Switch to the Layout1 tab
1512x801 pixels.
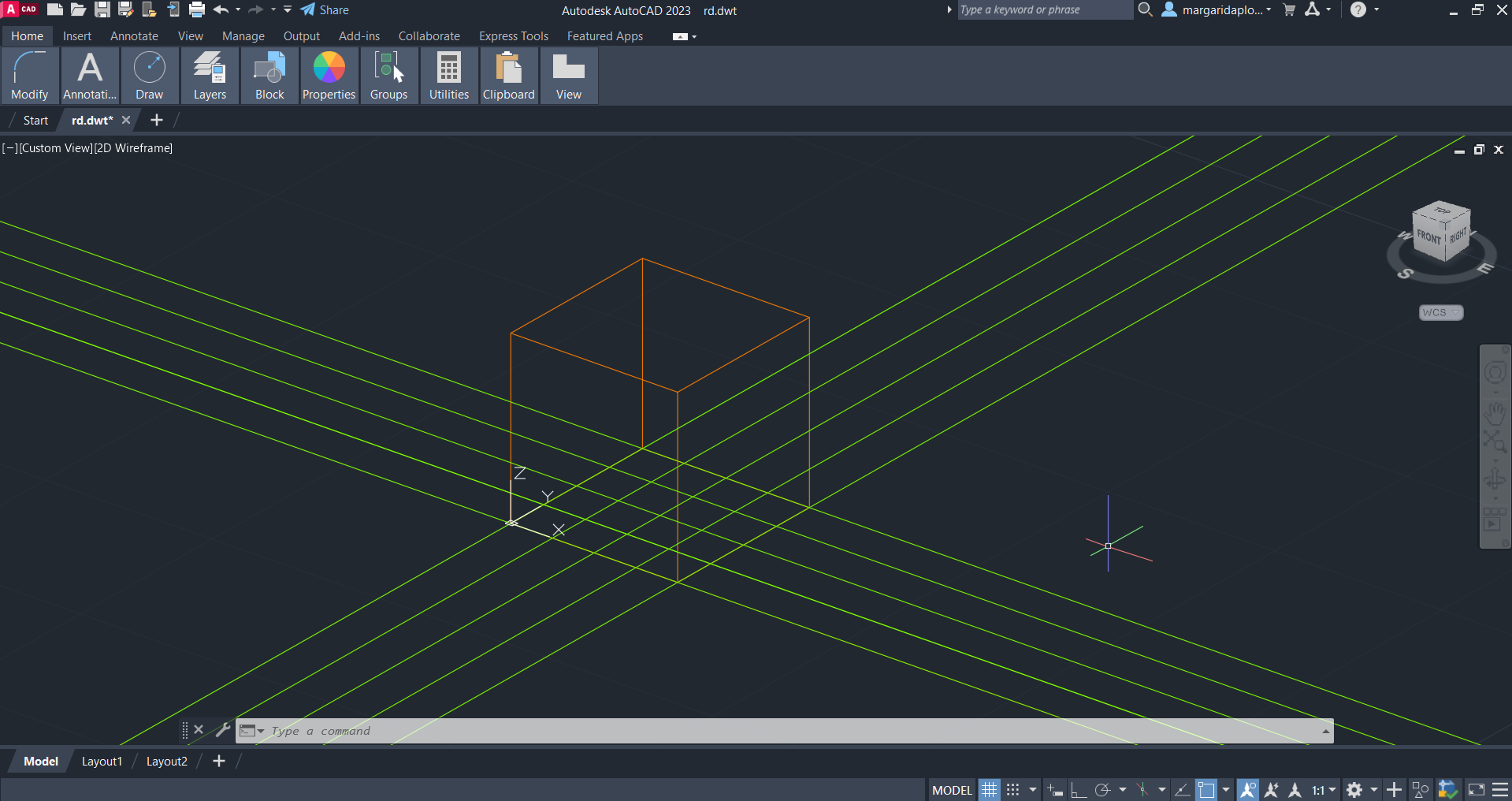pyautogui.click(x=102, y=762)
